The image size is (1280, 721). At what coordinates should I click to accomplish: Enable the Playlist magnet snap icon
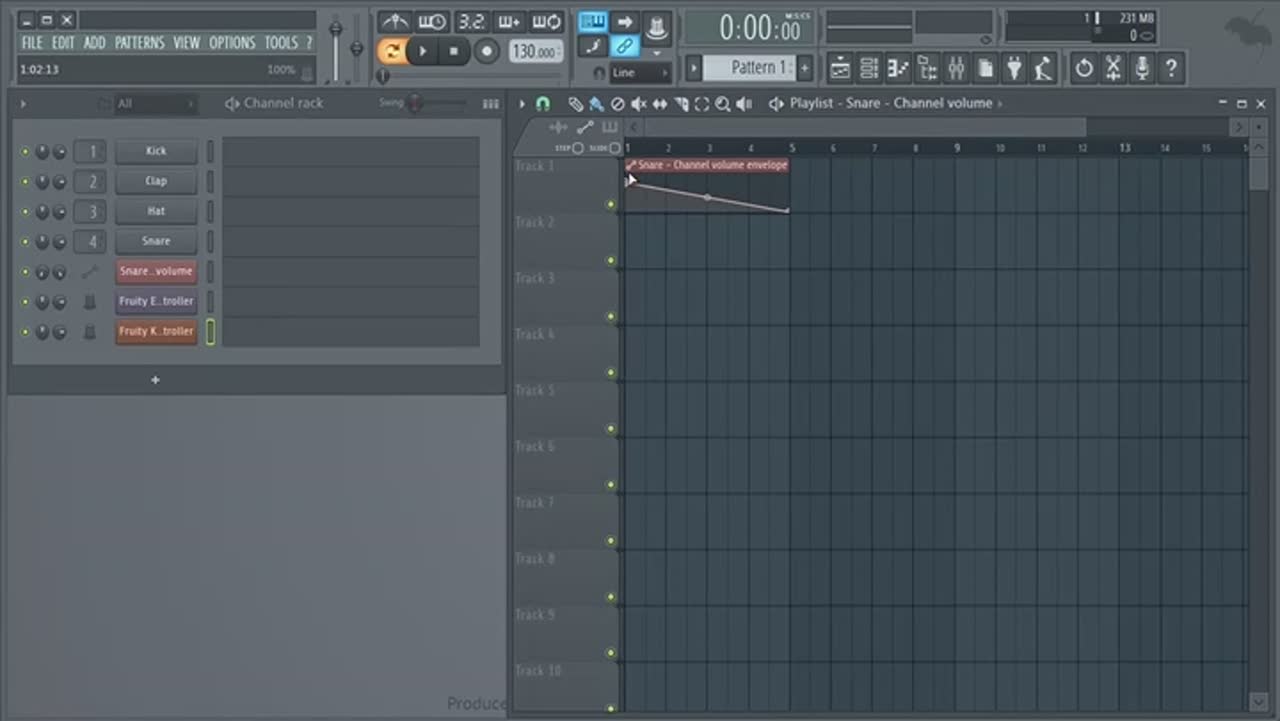click(x=543, y=104)
